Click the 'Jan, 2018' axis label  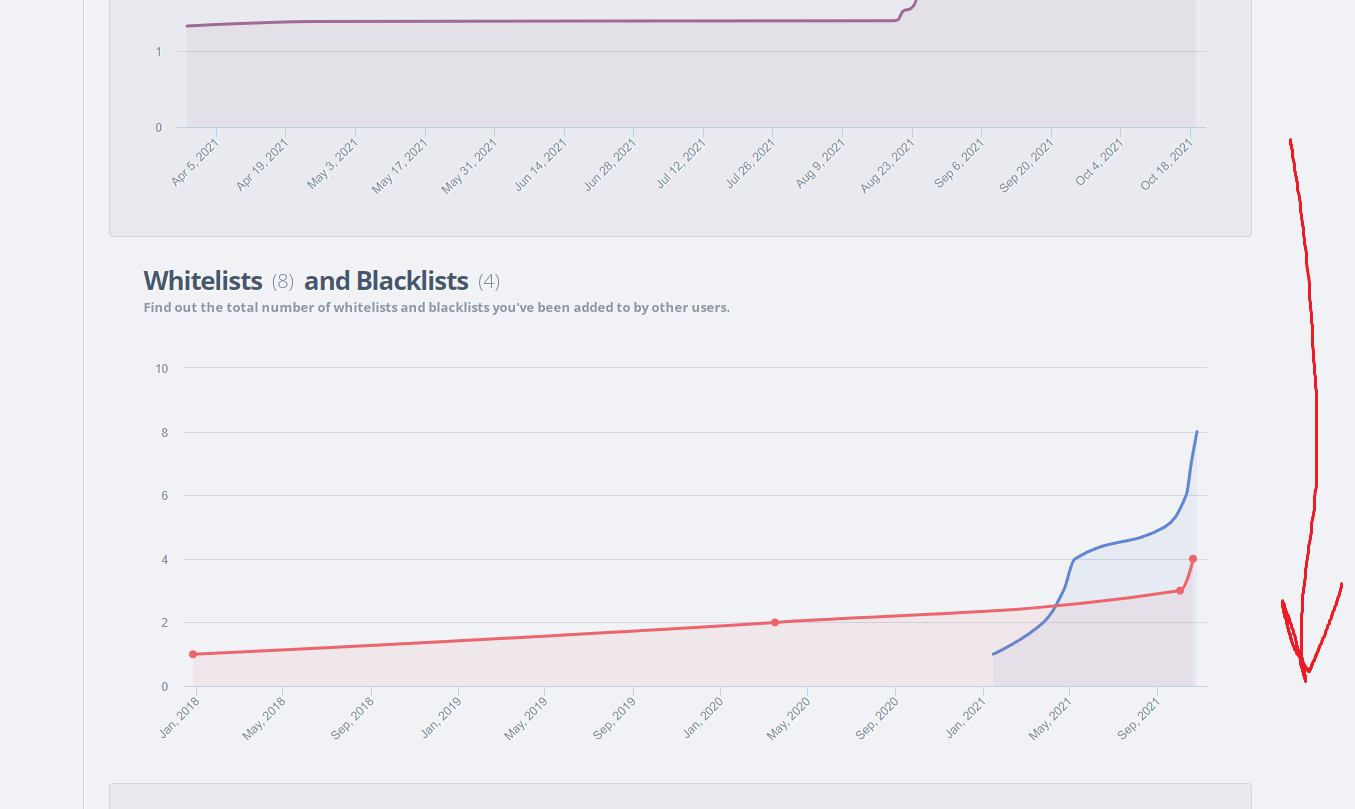(181, 717)
